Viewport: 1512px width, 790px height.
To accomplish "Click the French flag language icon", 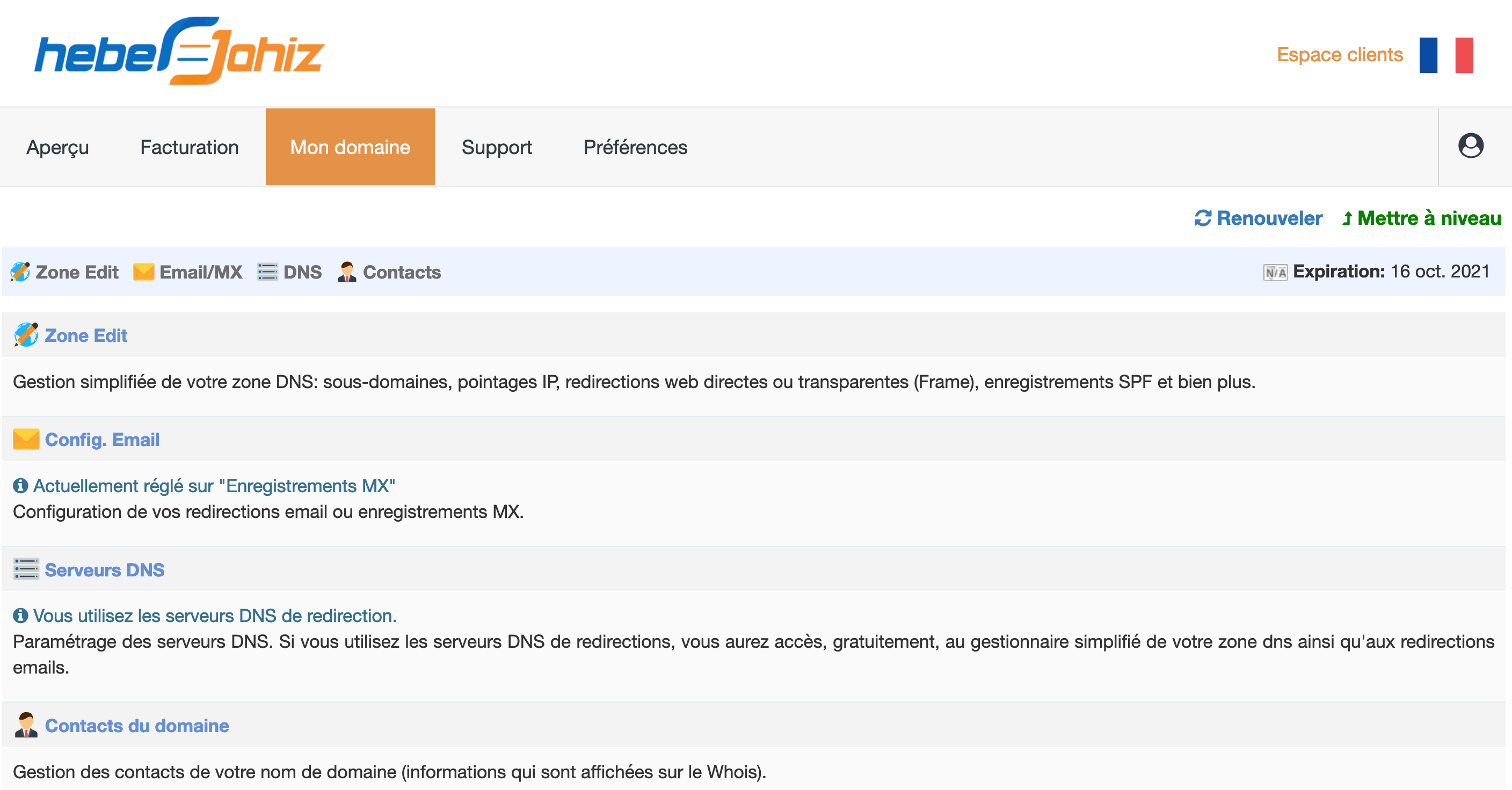I will (x=1446, y=55).
